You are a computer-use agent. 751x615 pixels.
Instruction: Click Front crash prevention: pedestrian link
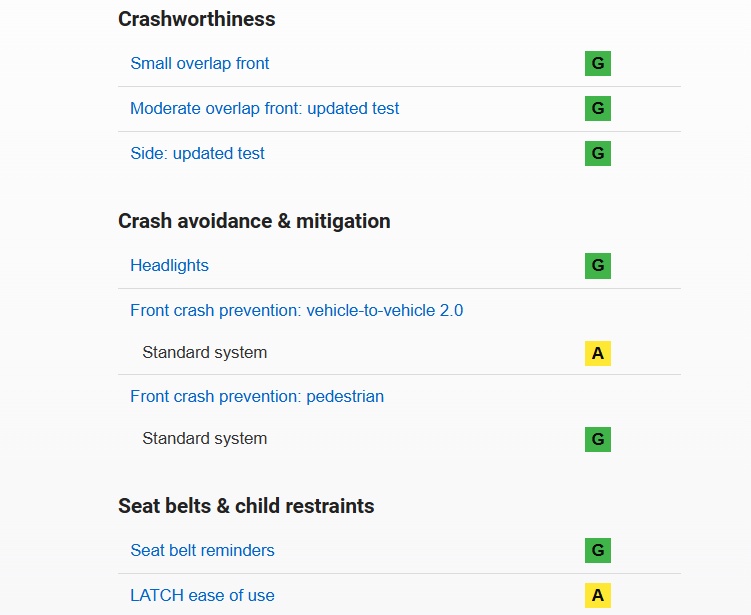[x=257, y=397]
